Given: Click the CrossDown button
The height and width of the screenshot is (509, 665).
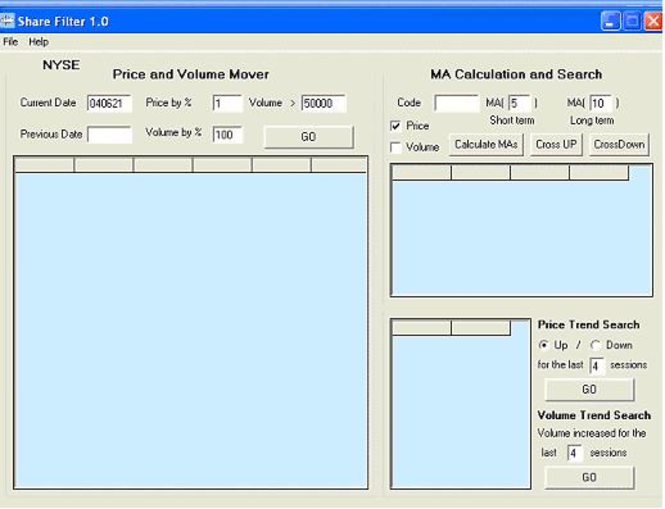Looking at the screenshot, I should tap(618, 145).
